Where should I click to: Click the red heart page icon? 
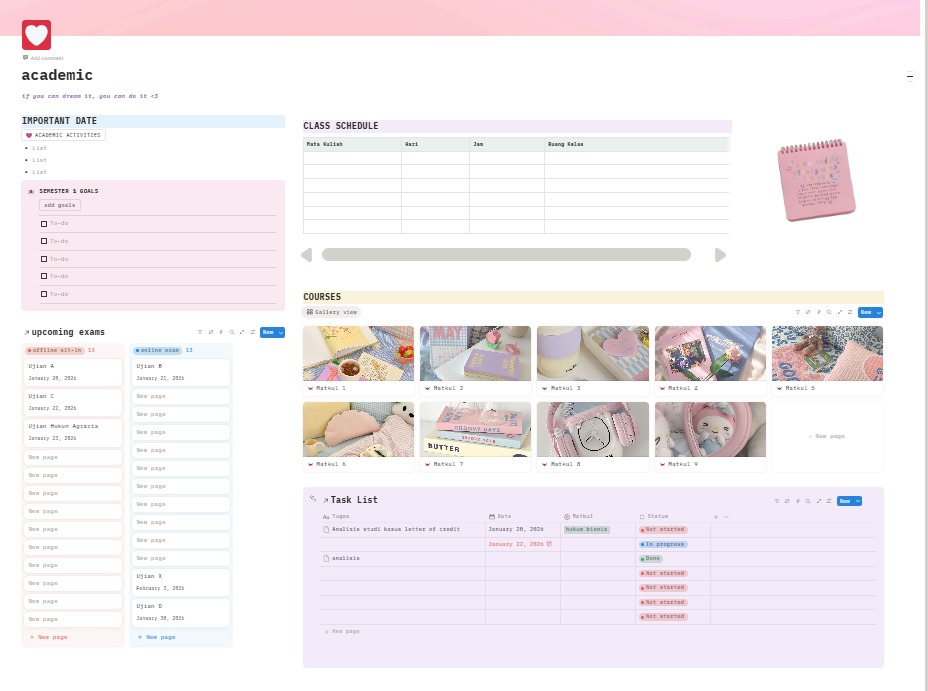[x=36, y=35]
